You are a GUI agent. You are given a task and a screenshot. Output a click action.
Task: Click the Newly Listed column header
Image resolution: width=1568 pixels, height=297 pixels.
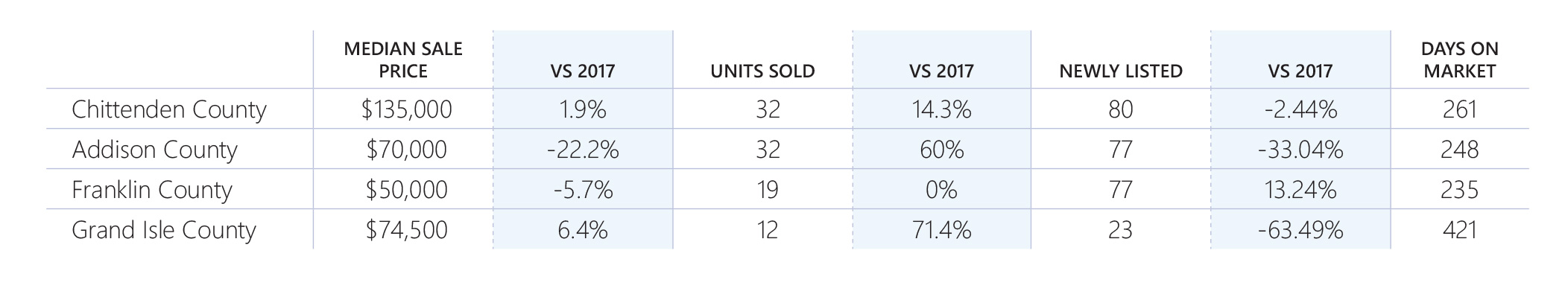1121,71
